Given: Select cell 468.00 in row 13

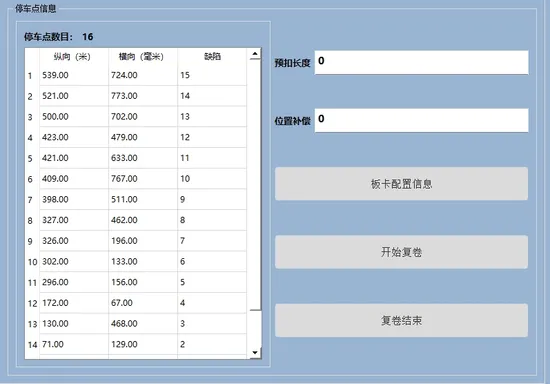Looking at the screenshot, I should tap(143, 323).
